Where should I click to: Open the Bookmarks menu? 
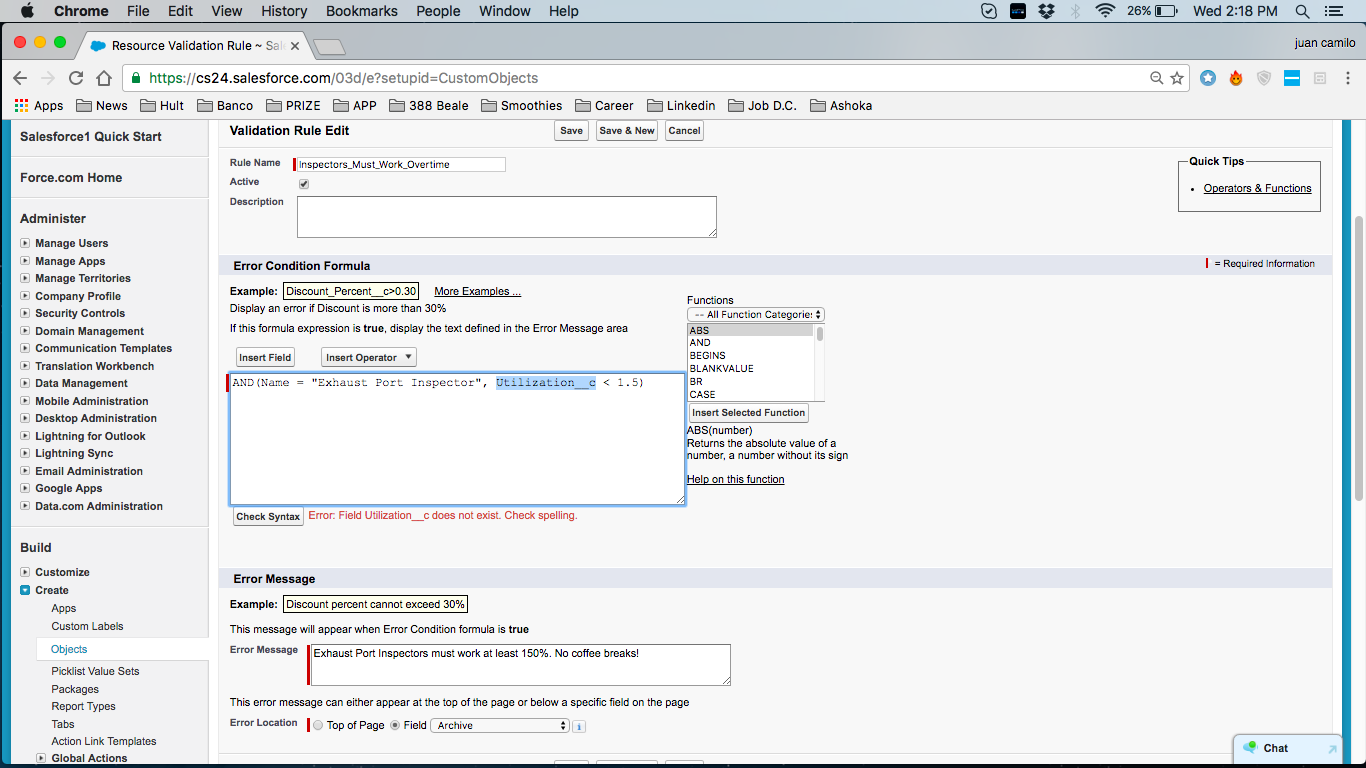(x=362, y=11)
